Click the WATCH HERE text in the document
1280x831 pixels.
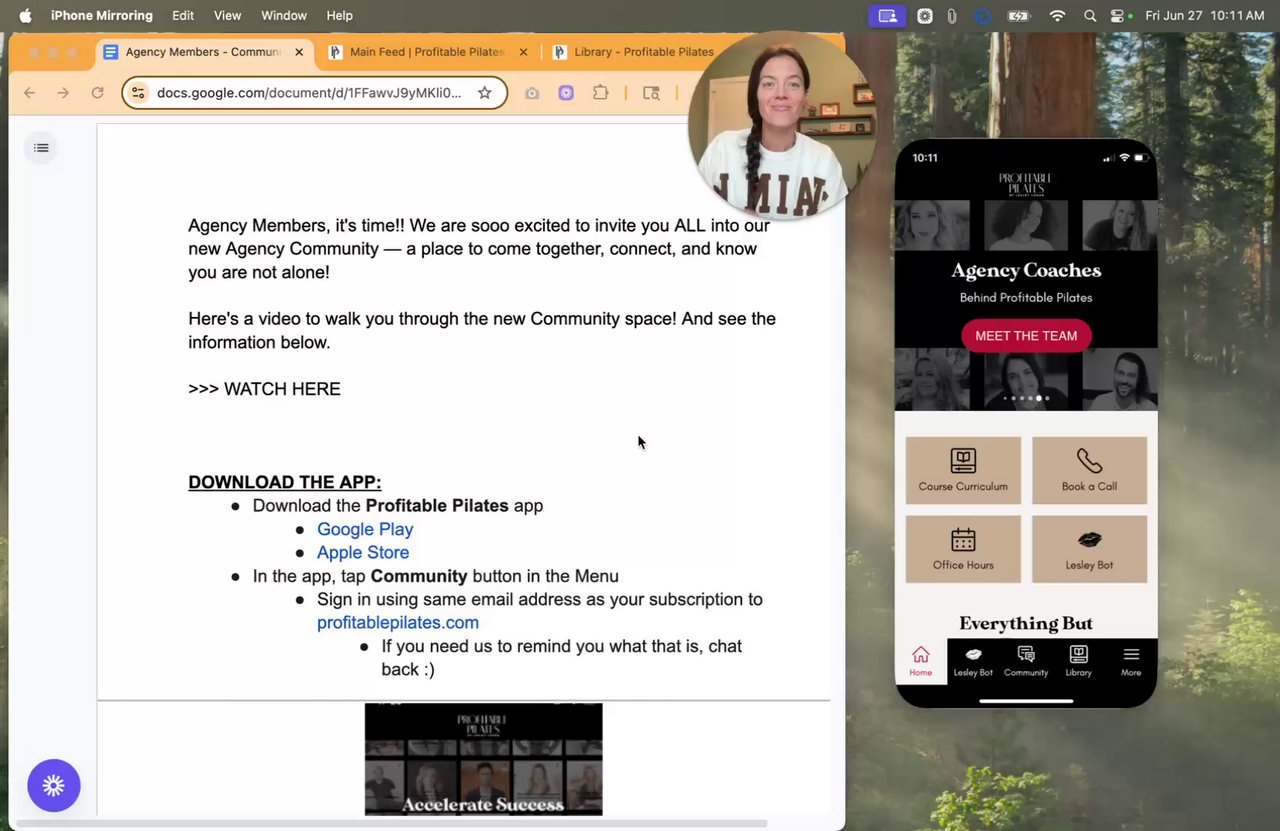282,389
